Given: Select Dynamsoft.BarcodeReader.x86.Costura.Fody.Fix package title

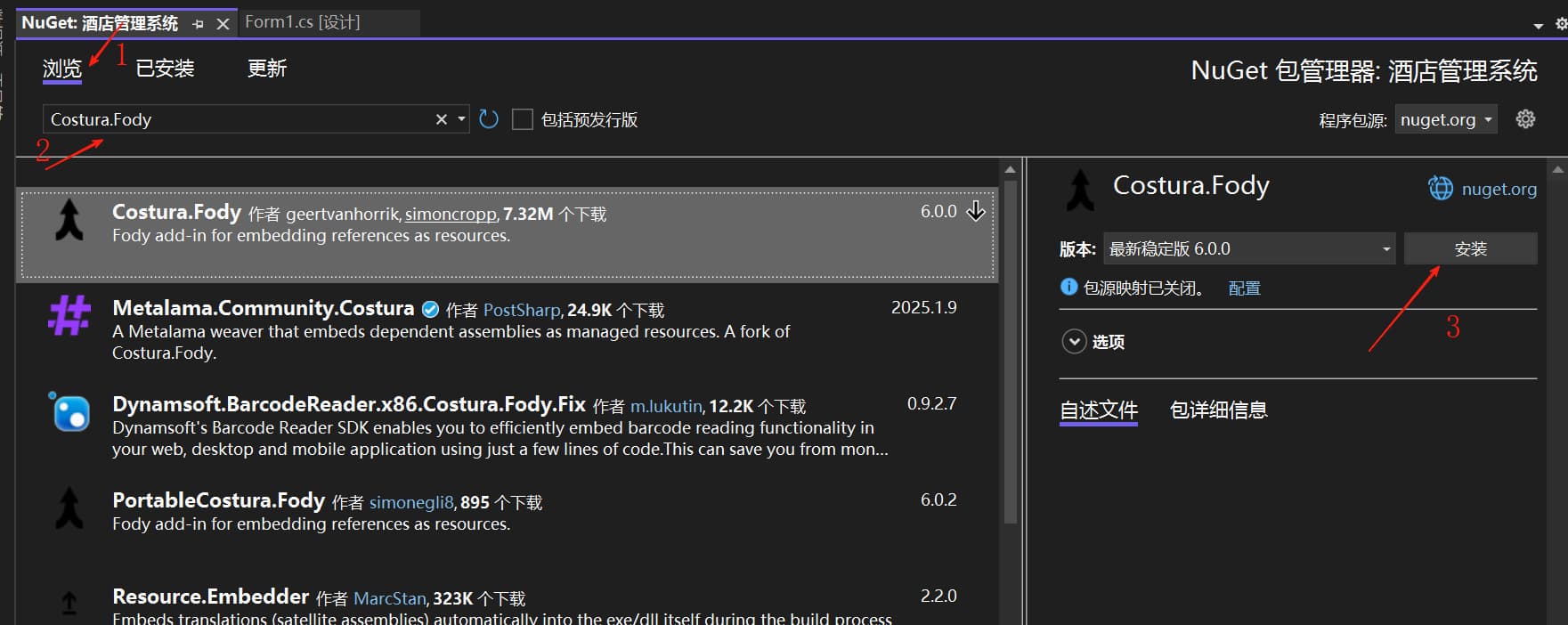Looking at the screenshot, I should (x=349, y=404).
